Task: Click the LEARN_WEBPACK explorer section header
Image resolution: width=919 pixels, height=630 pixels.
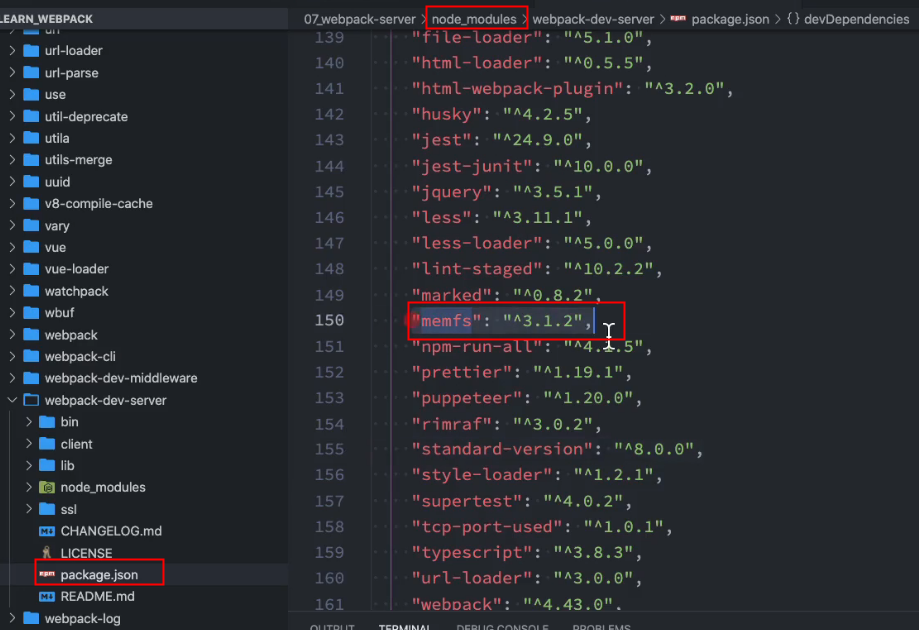Action: [144, 19]
